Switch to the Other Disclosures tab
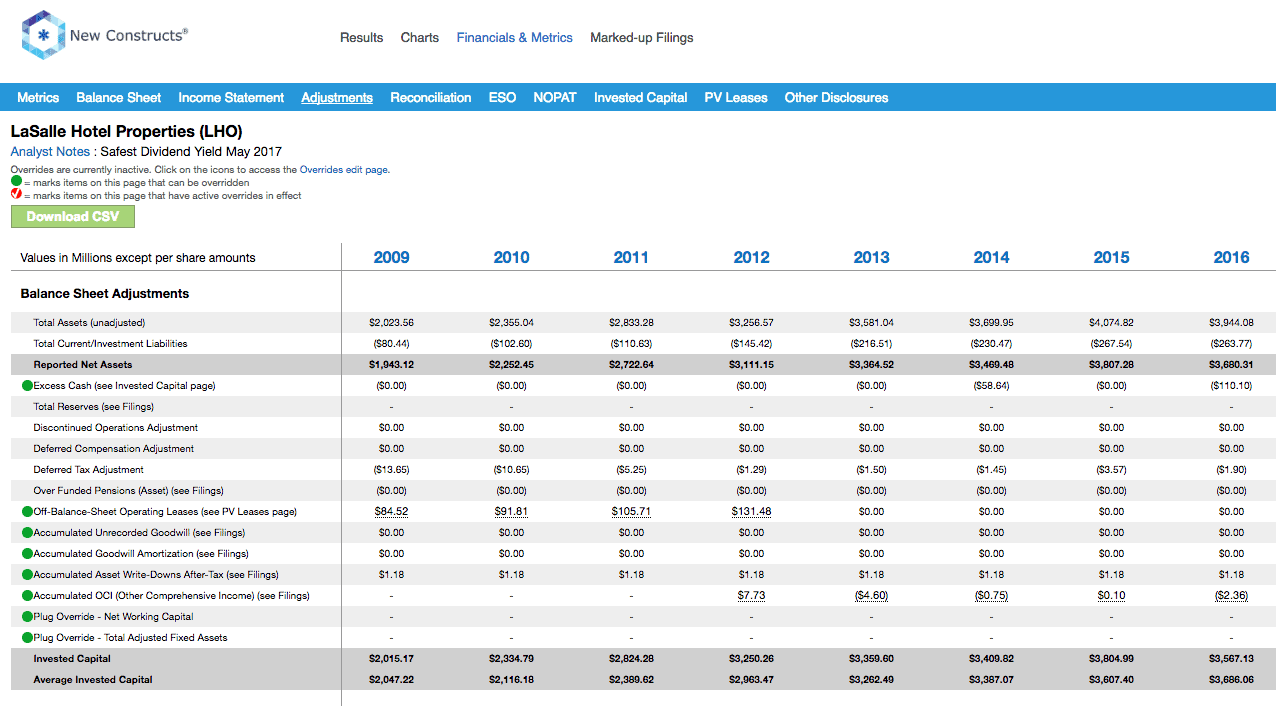 point(836,97)
